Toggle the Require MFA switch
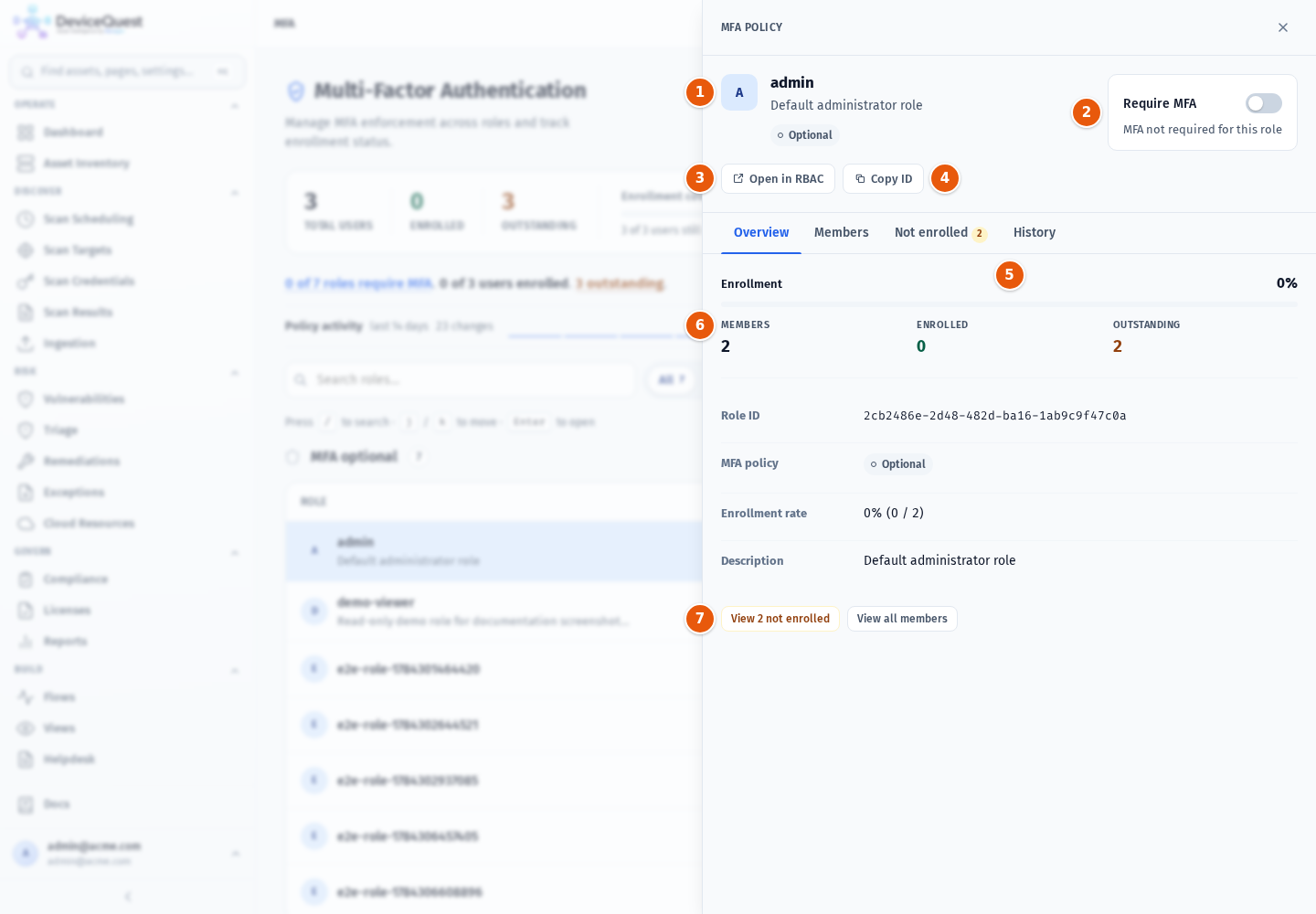 pyautogui.click(x=1263, y=103)
